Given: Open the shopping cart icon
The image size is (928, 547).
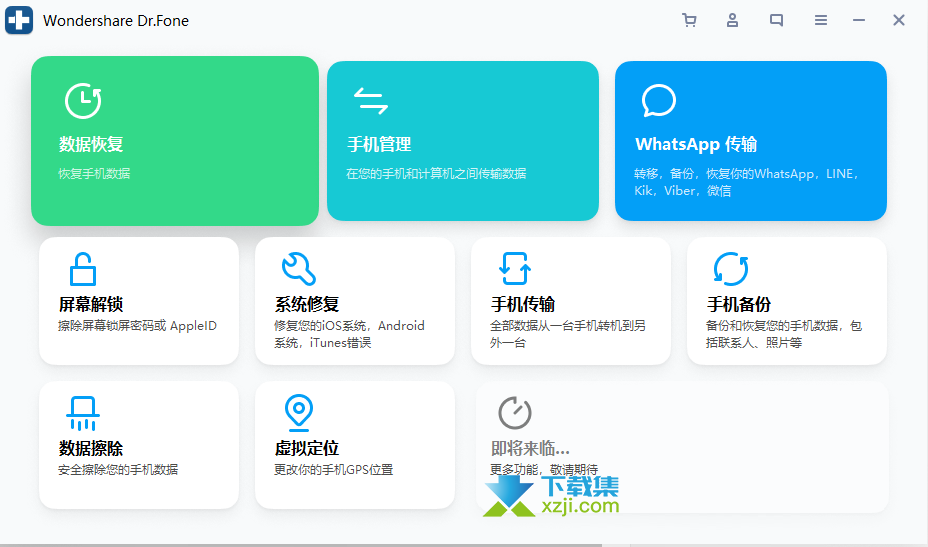Looking at the screenshot, I should 689,20.
